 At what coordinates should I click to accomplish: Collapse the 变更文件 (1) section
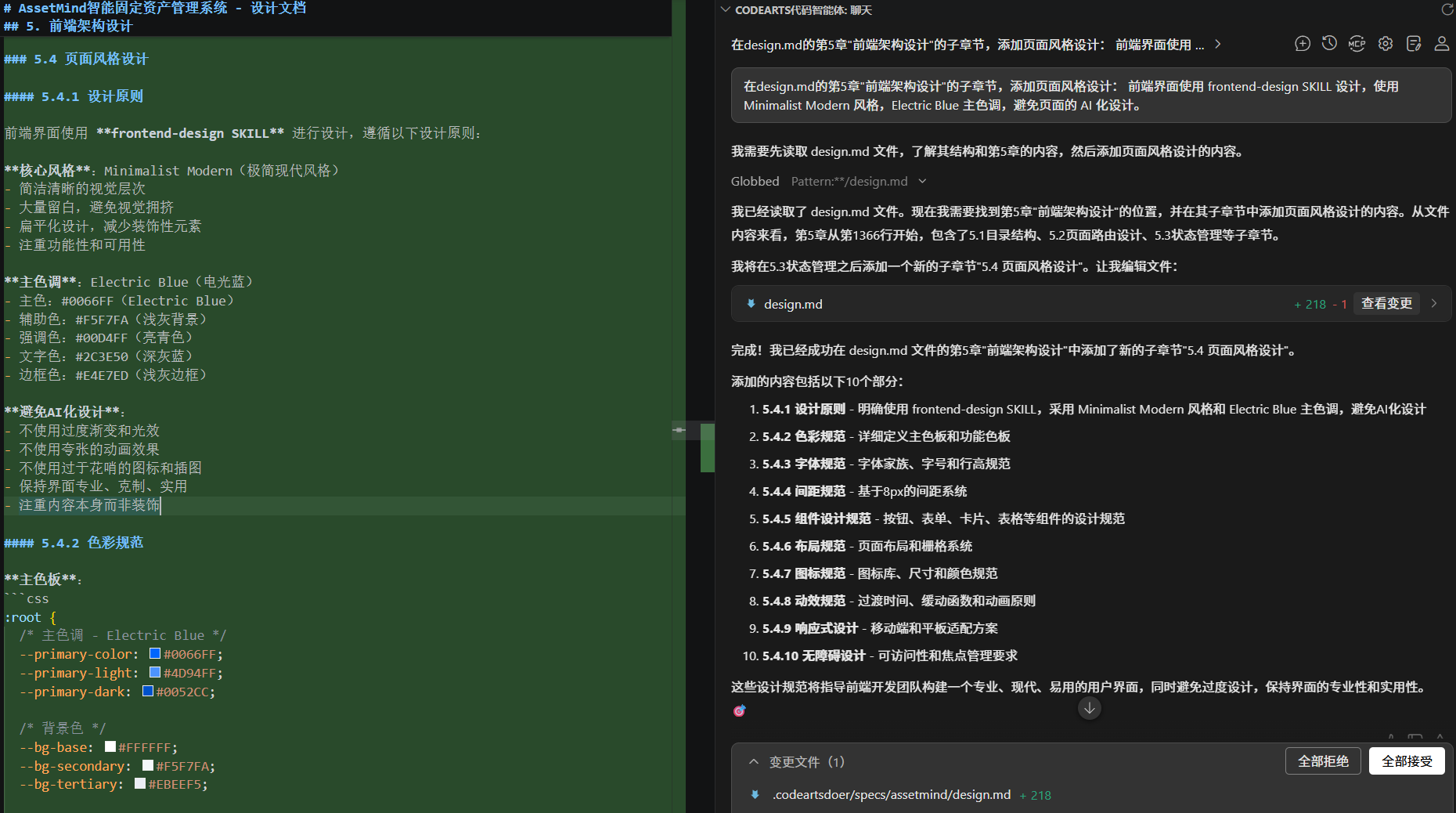pyautogui.click(x=754, y=761)
